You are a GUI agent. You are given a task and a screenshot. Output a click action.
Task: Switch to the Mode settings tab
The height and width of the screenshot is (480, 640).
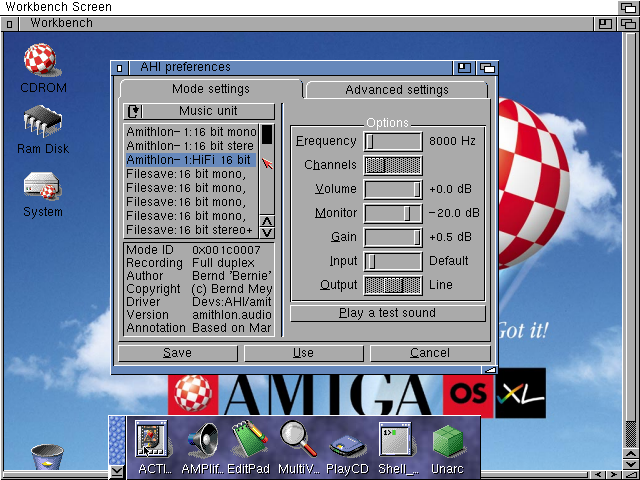pyautogui.click(x=211, y=89)
